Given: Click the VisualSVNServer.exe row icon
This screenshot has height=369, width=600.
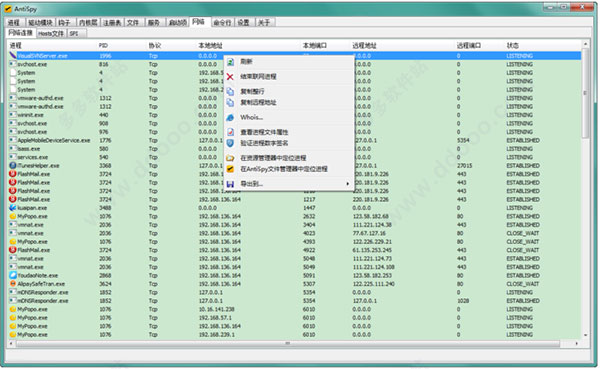Looking at the screenshot, I should point(13,56).
